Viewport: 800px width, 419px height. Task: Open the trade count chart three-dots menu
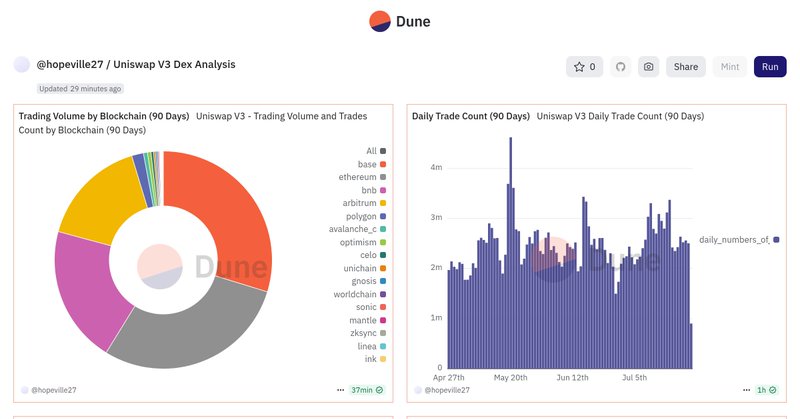(x=746, y=390)
